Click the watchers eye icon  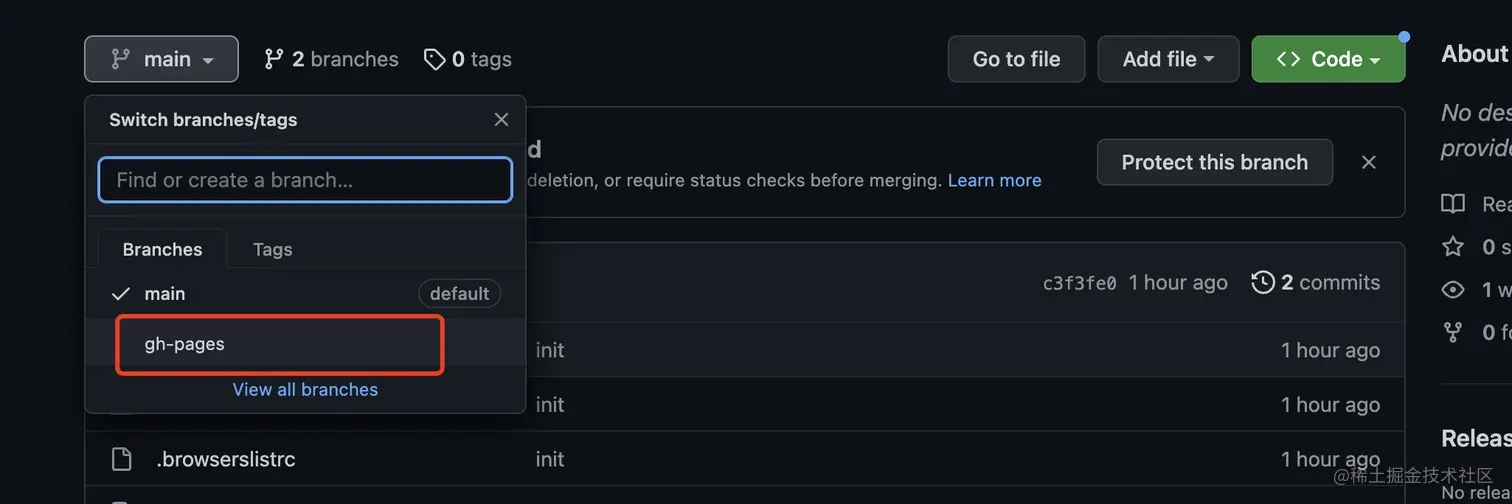click(x=1453, y=290)
